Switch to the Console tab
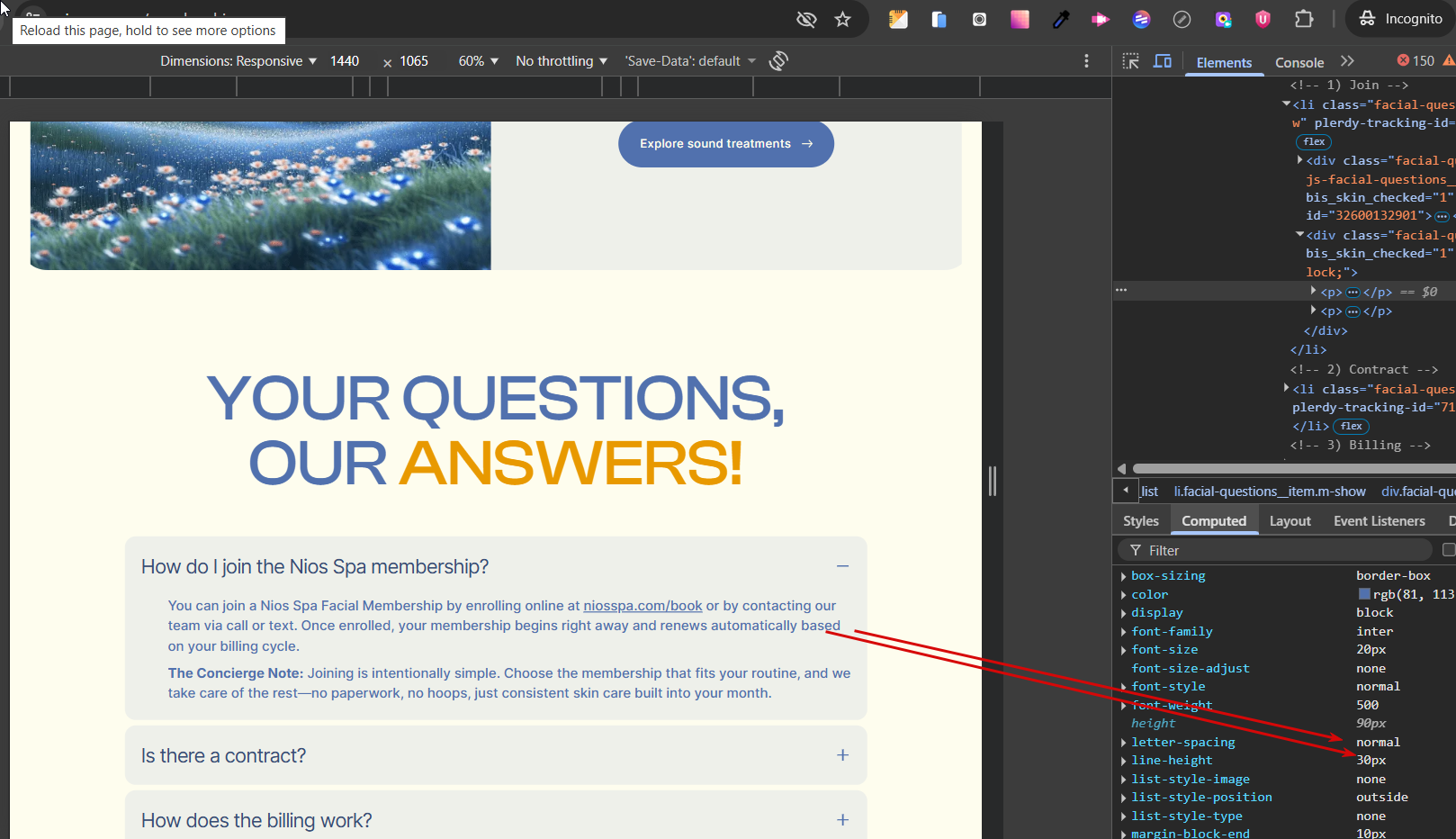 pos(1299,62)
